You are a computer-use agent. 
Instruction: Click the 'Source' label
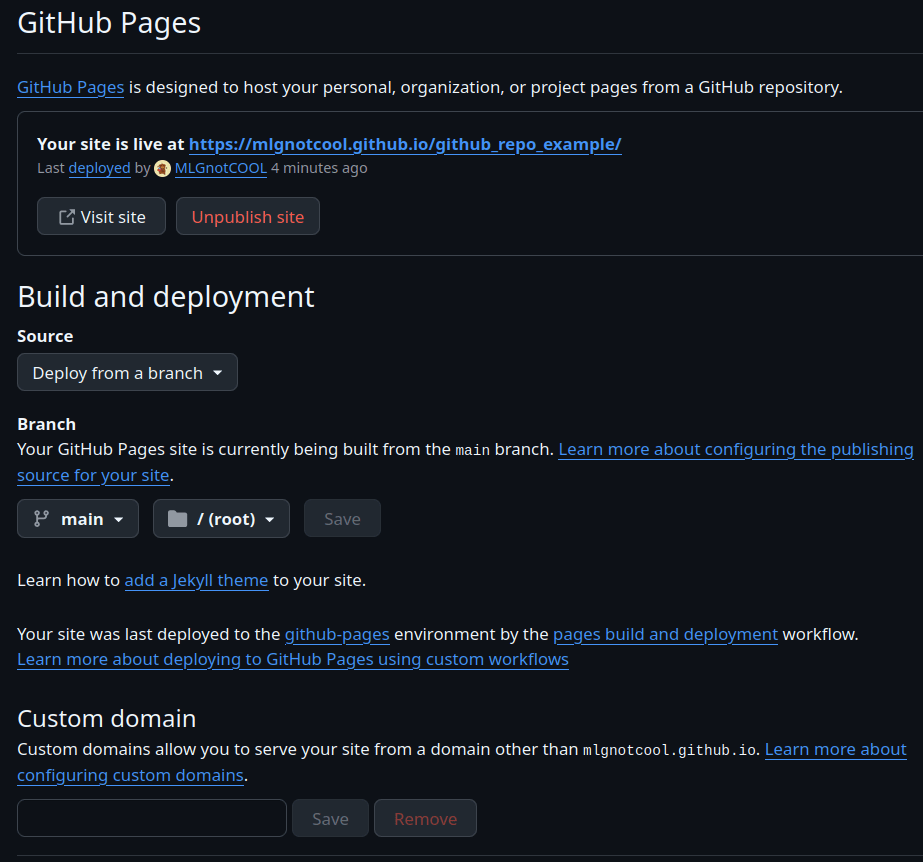45,336
